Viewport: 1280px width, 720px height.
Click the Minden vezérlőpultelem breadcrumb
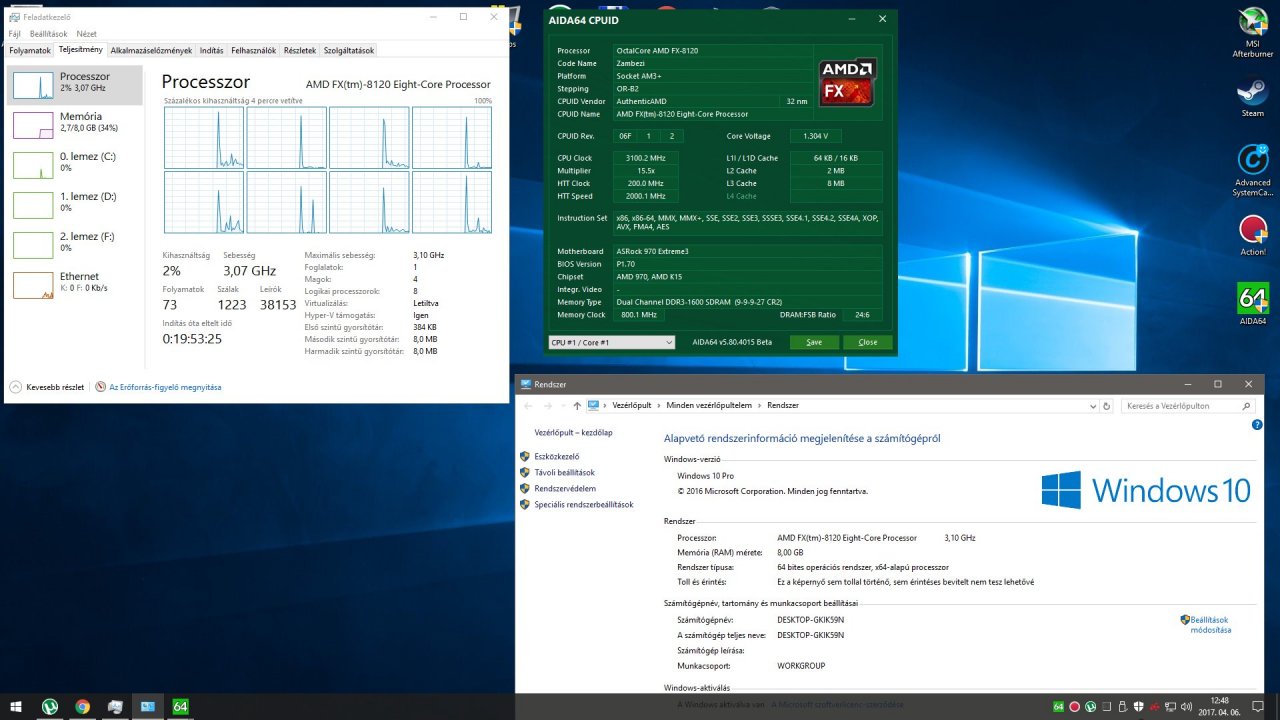click(x=711, y=406)
